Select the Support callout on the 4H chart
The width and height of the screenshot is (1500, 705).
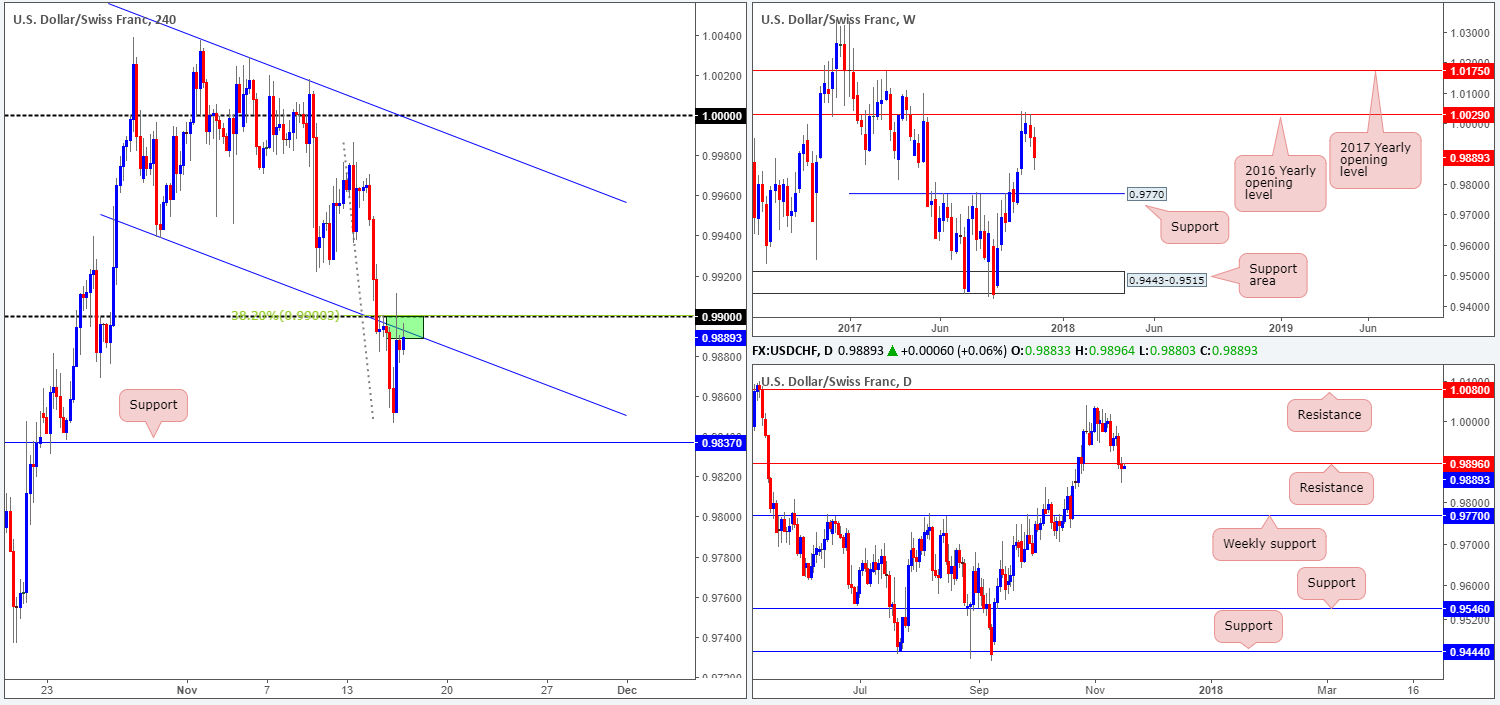coord(153,405)
